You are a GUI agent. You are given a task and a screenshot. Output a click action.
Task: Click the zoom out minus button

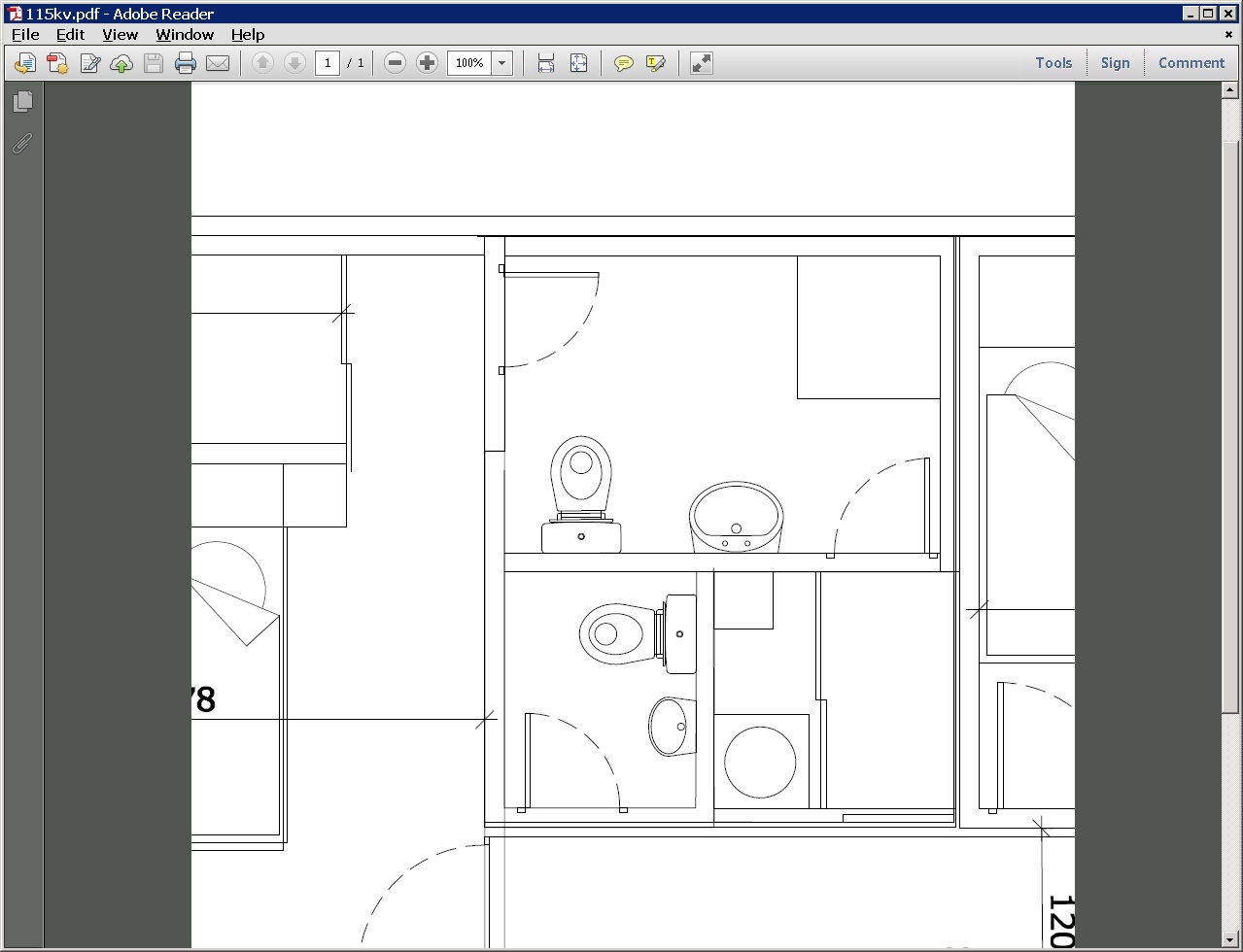pos(395,63)
